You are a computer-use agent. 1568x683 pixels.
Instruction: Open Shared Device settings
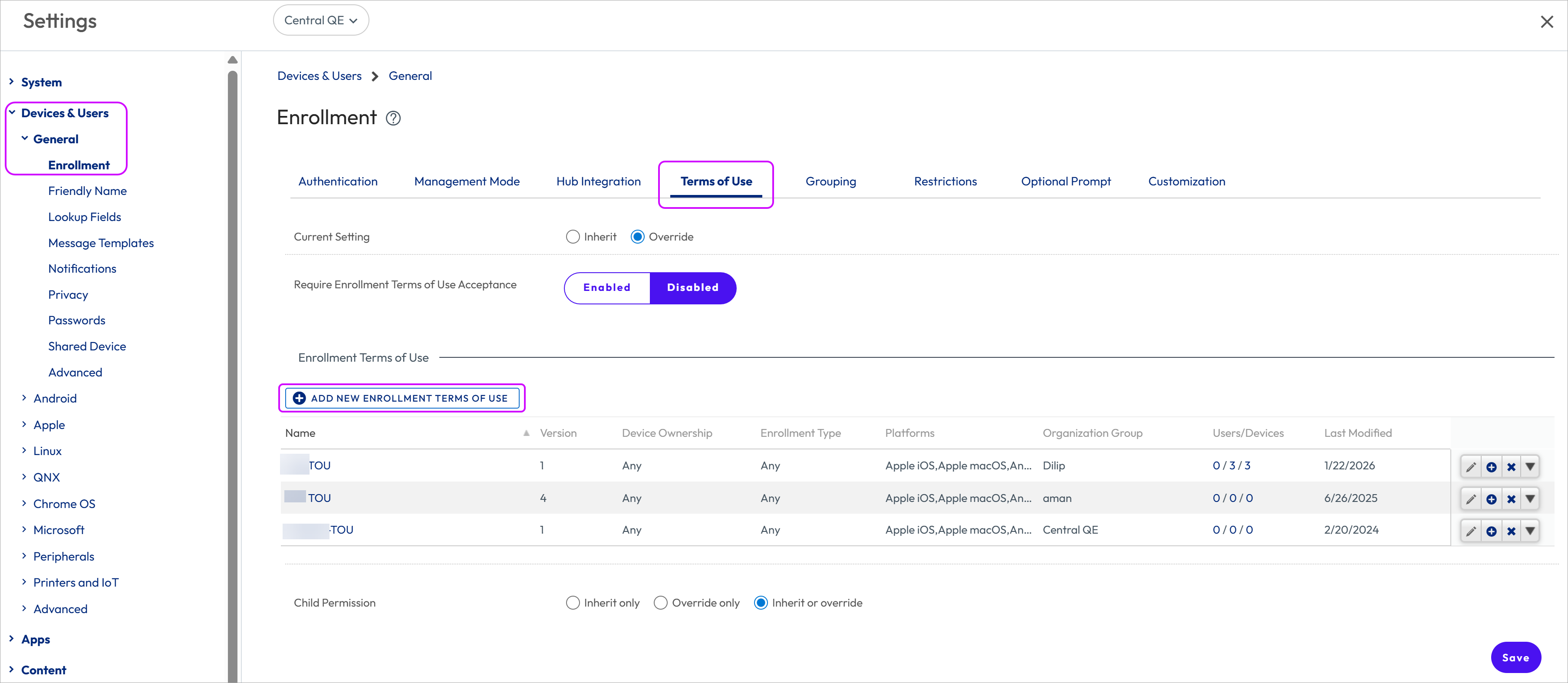[87, 346]
